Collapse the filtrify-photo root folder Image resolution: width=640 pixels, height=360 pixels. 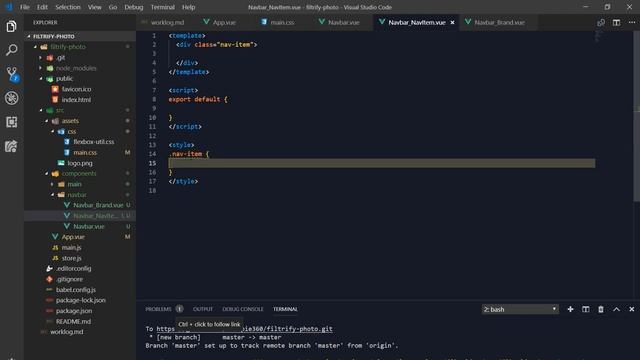point(35,47)
